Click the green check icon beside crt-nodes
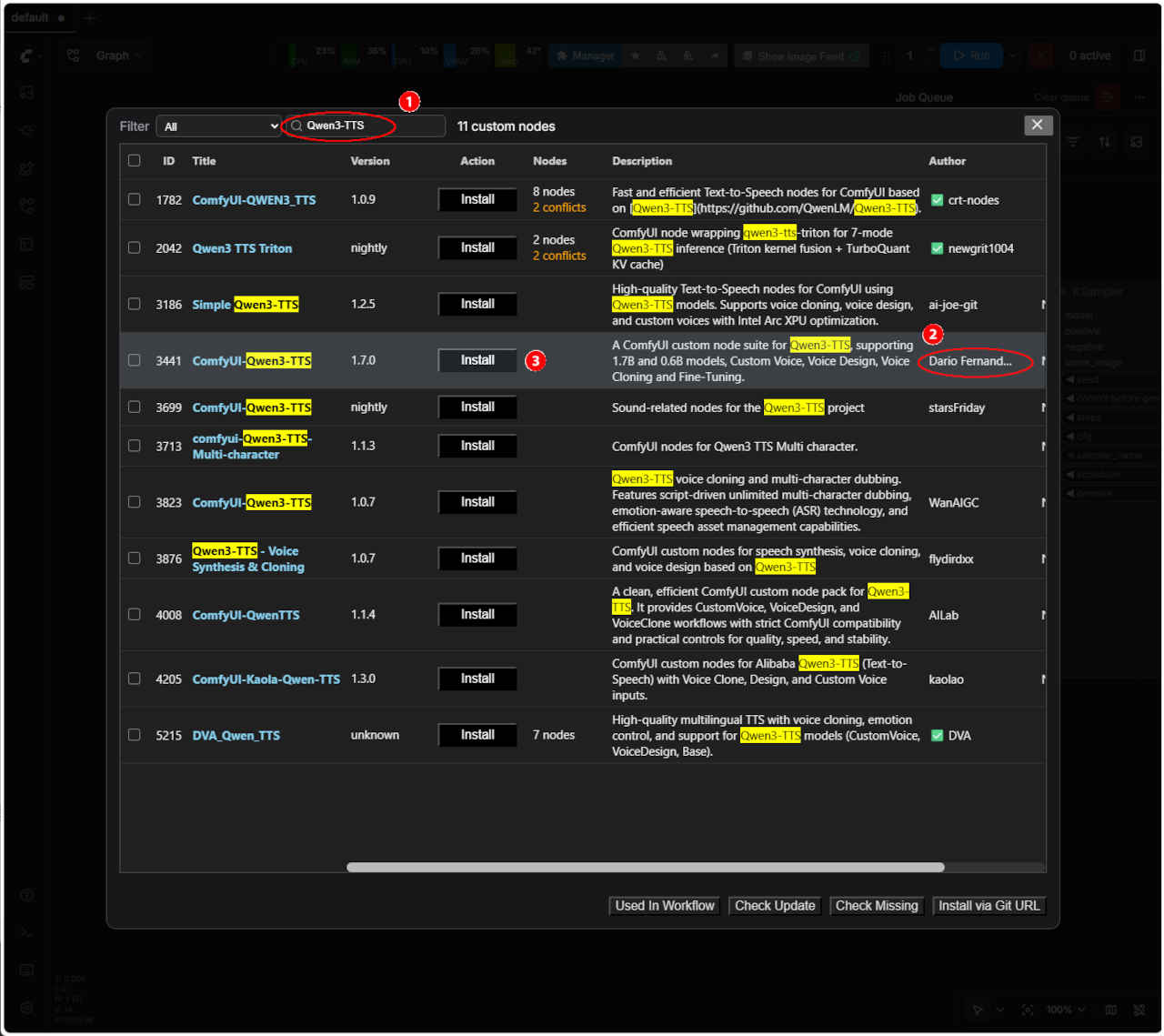Image resolution: width=1164 pixels, height=1036 pixels. (937, 200)
